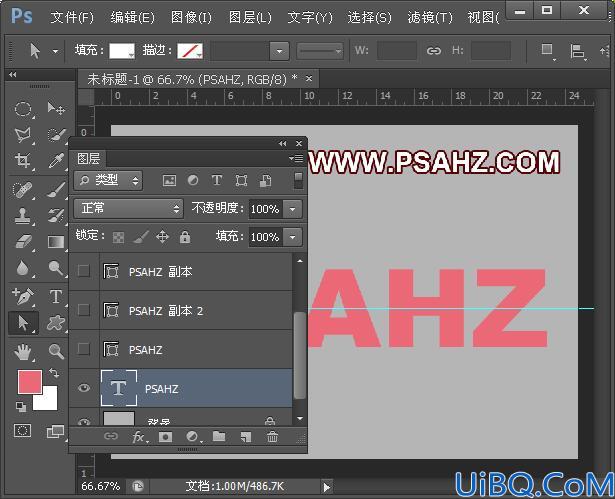
Task: Filter for smart objects icon
Action: pos(266,180)
